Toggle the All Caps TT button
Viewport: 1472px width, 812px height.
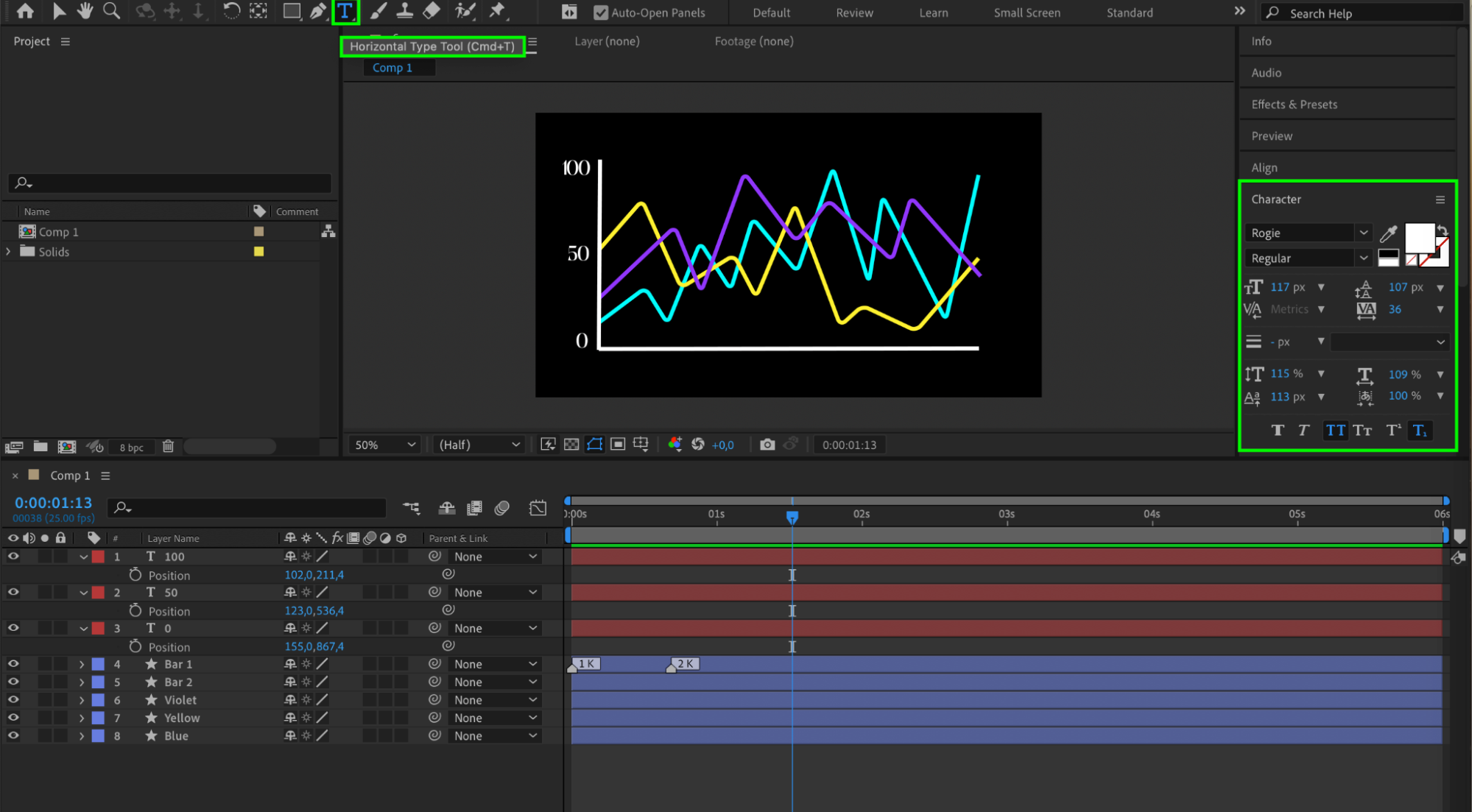(x=1335, y=431)
